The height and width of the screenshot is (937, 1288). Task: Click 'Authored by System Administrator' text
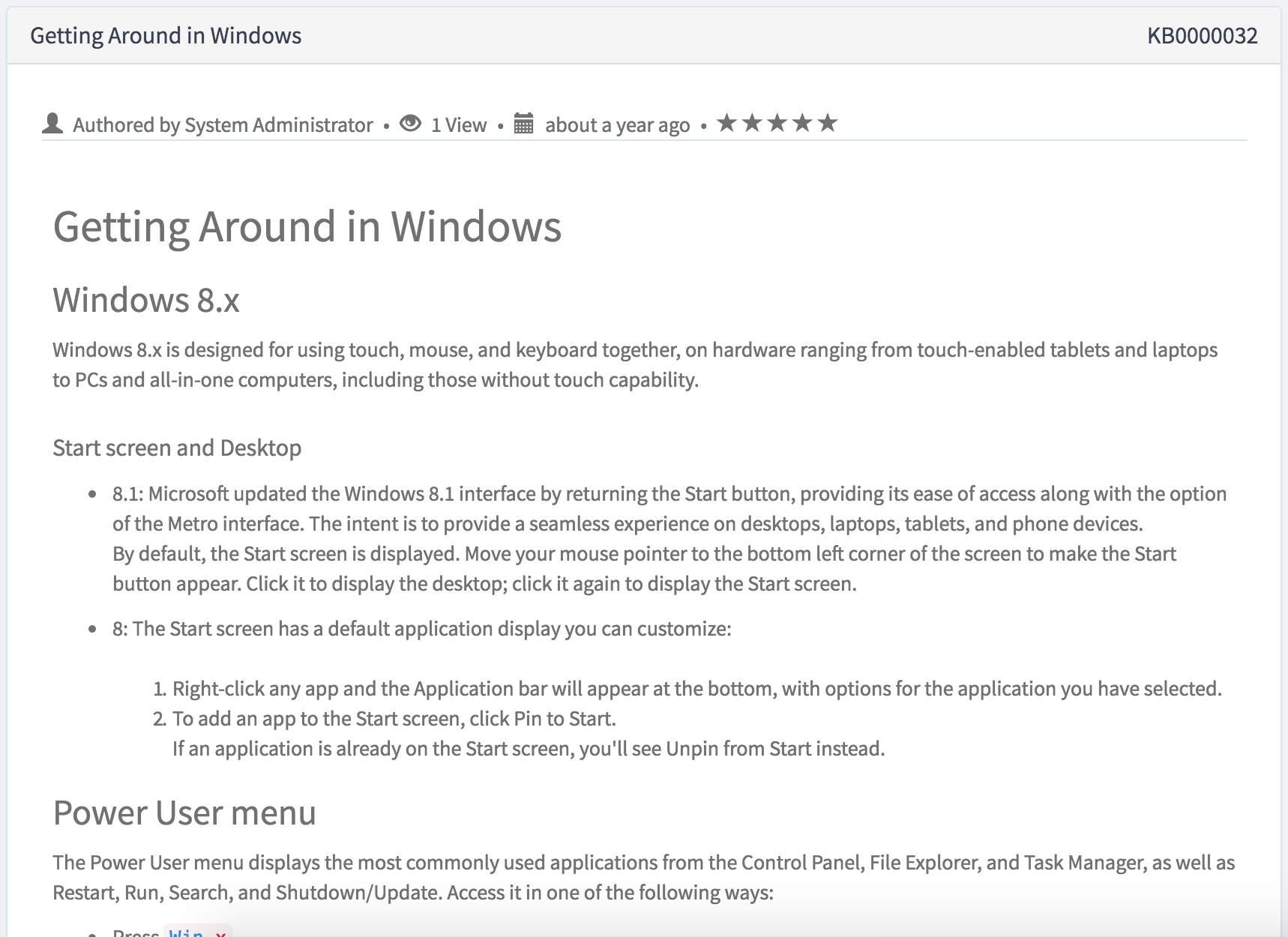point(223,125)
